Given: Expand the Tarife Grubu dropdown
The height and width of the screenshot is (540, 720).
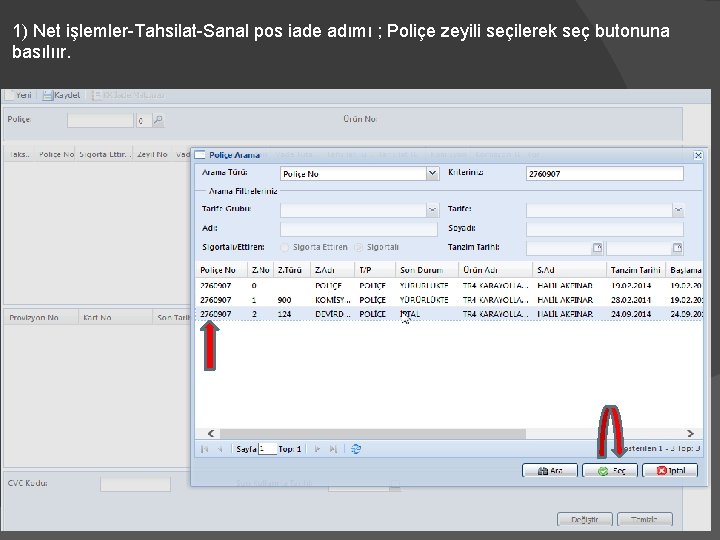Looking at the screenshot, I should click(432, 210).
